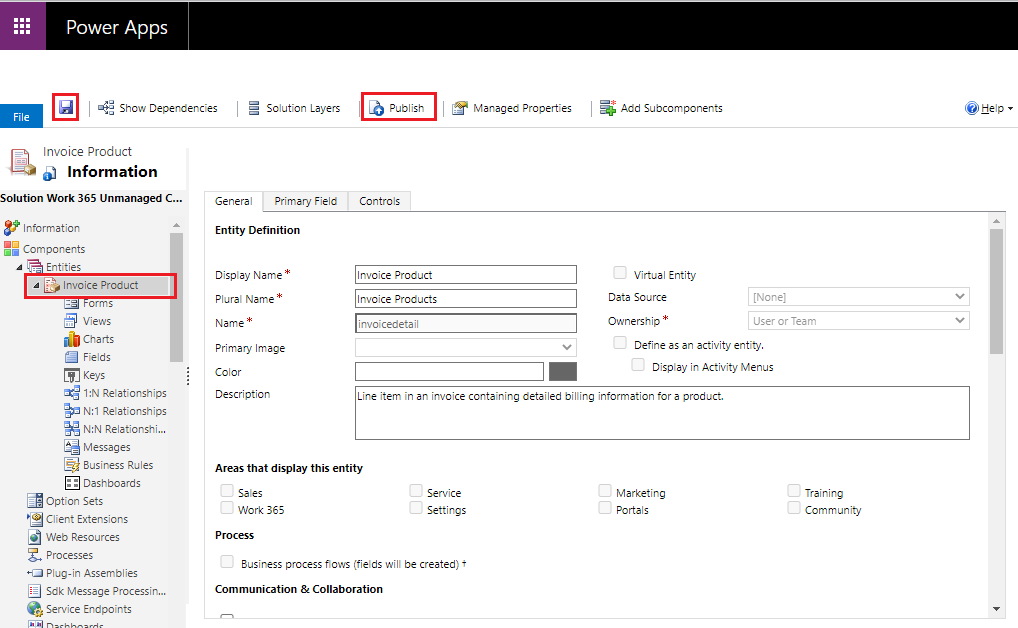This screenshot has height=628, width=1018.
Task: Open the Primary Image dropdown
Action: (x=466, y=347)
